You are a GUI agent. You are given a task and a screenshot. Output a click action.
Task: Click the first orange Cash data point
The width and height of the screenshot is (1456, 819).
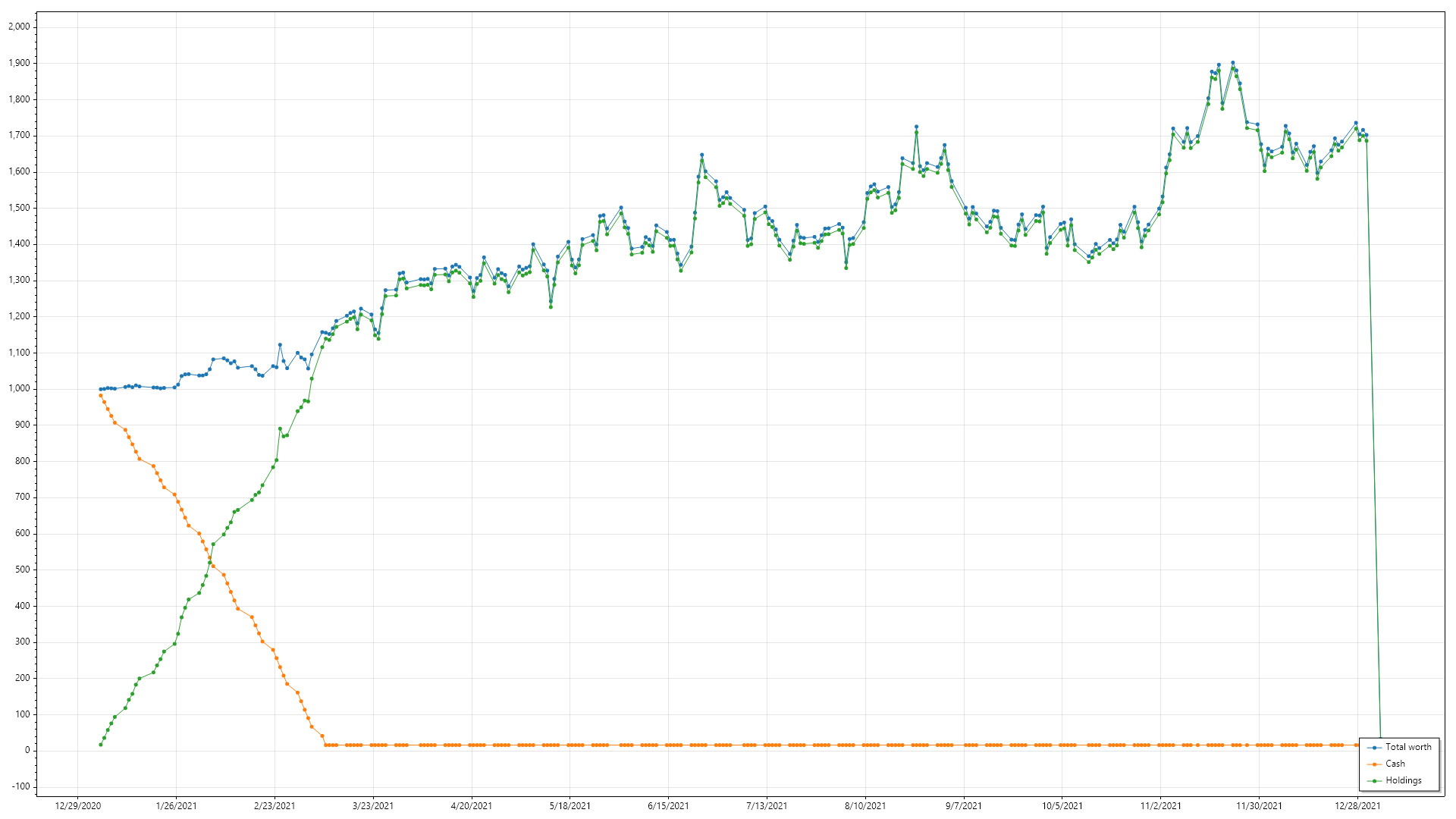coord(100,396)
